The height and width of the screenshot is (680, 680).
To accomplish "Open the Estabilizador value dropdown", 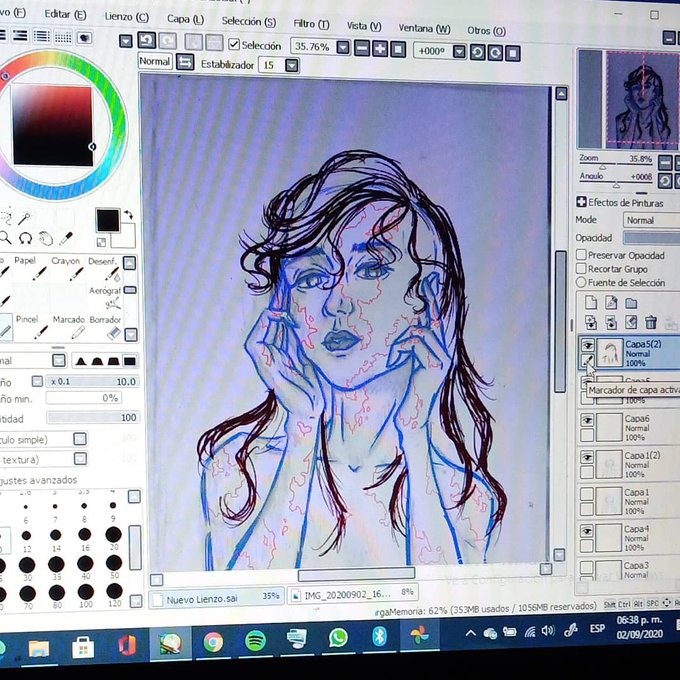I will pos(292,65).
